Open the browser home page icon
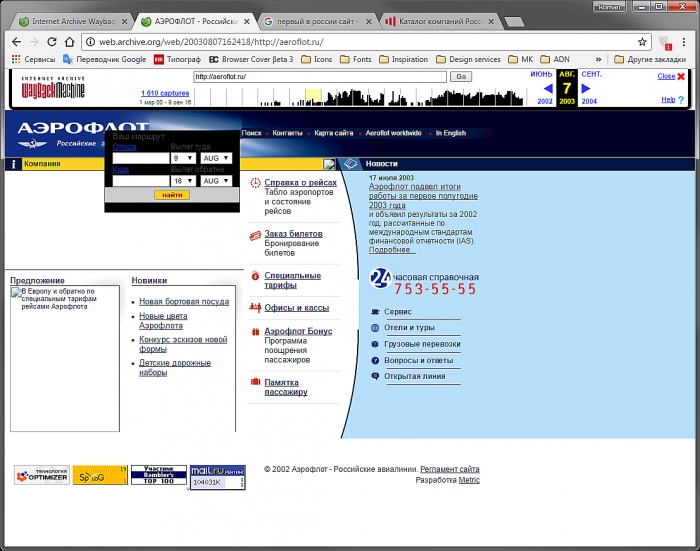This screenshot has width=700, height=551. click(x=69, y=42)
